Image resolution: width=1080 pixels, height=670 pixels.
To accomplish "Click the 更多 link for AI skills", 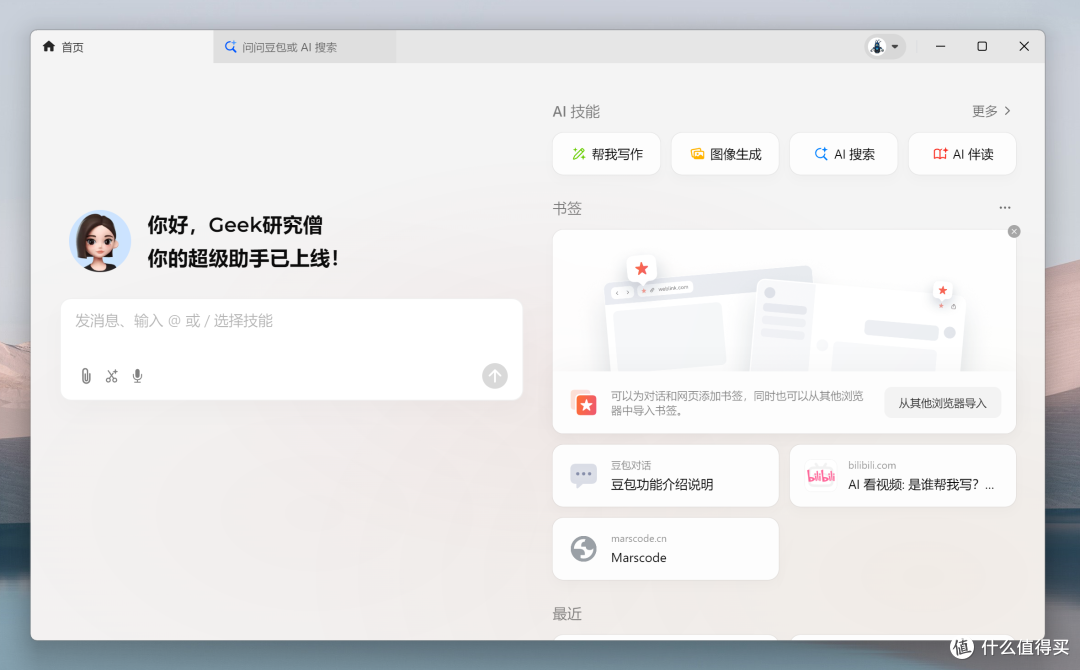I will [x=991, y=111].
